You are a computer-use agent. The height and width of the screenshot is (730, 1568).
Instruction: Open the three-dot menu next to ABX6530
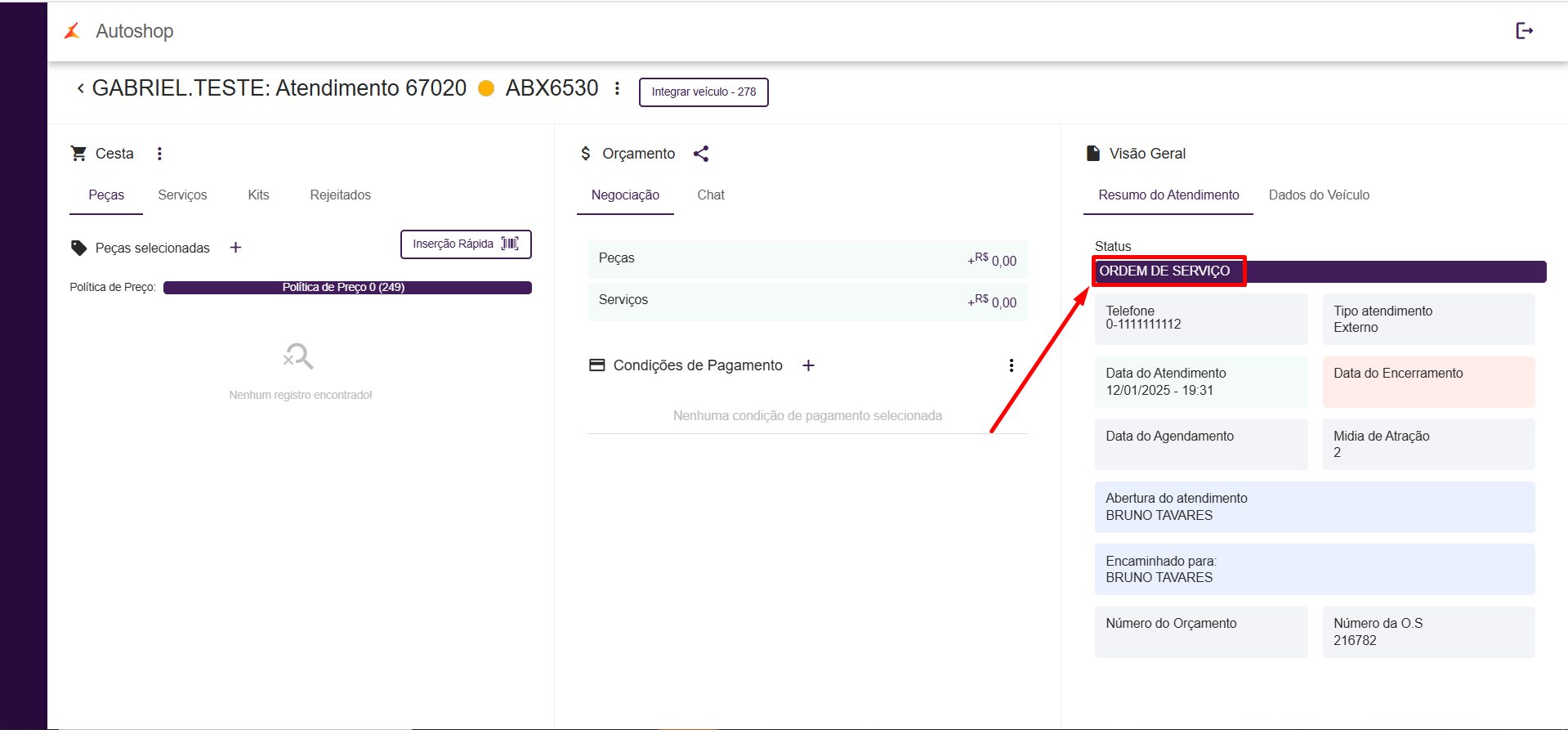click(x=617, y=88)
